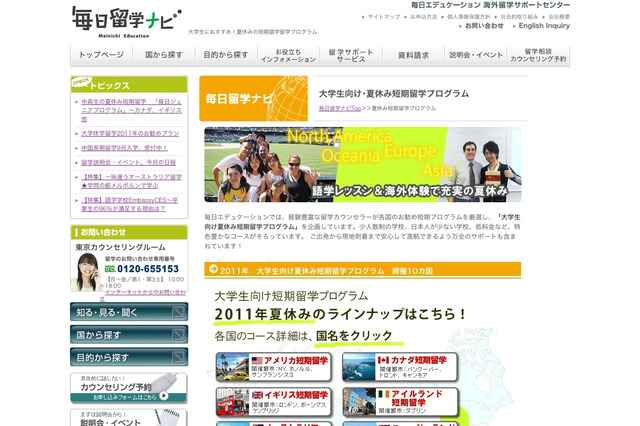The height and width of the screenshot is (426, 640).
Task: Open topic 大学休学留学2011年のお勧めプラン
Action: pyautogui.click(x=130, y=133)
